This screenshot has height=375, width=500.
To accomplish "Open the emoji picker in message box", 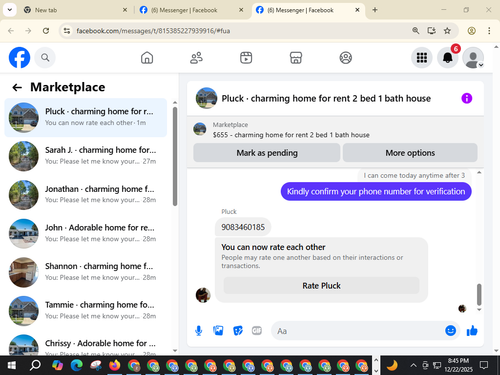I will point(450,330).
